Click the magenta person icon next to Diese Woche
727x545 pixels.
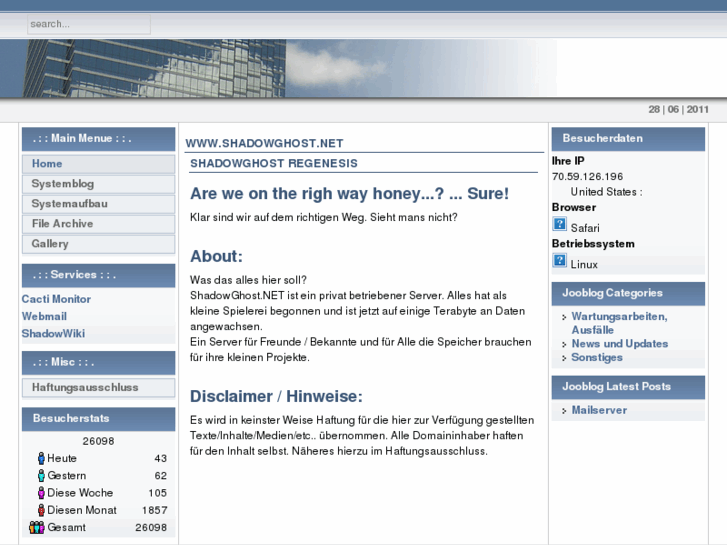tap(41, 493)
